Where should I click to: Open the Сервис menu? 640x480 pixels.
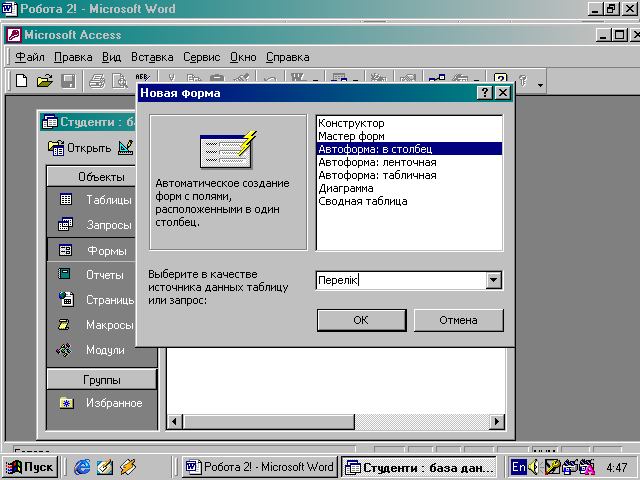click(201, 57)
